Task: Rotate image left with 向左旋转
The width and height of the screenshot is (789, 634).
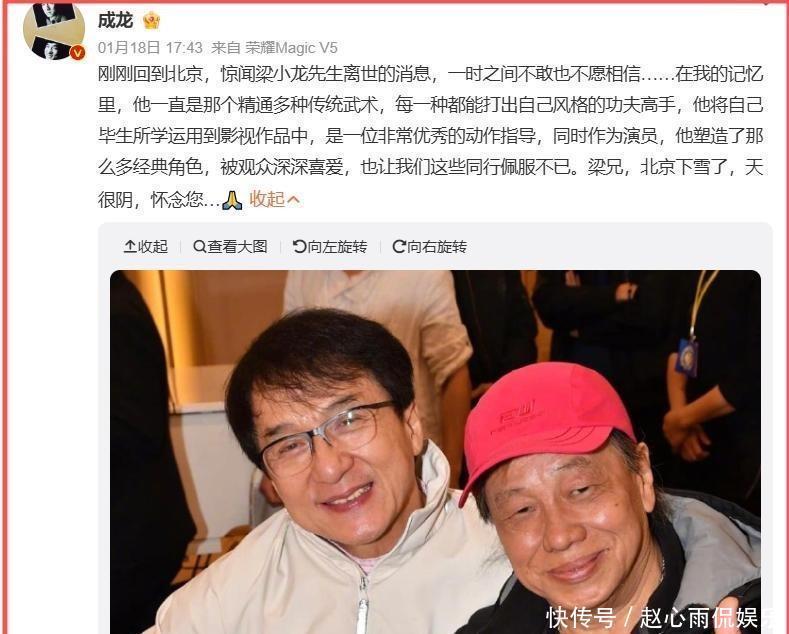Action: click(x=330, y=247)
